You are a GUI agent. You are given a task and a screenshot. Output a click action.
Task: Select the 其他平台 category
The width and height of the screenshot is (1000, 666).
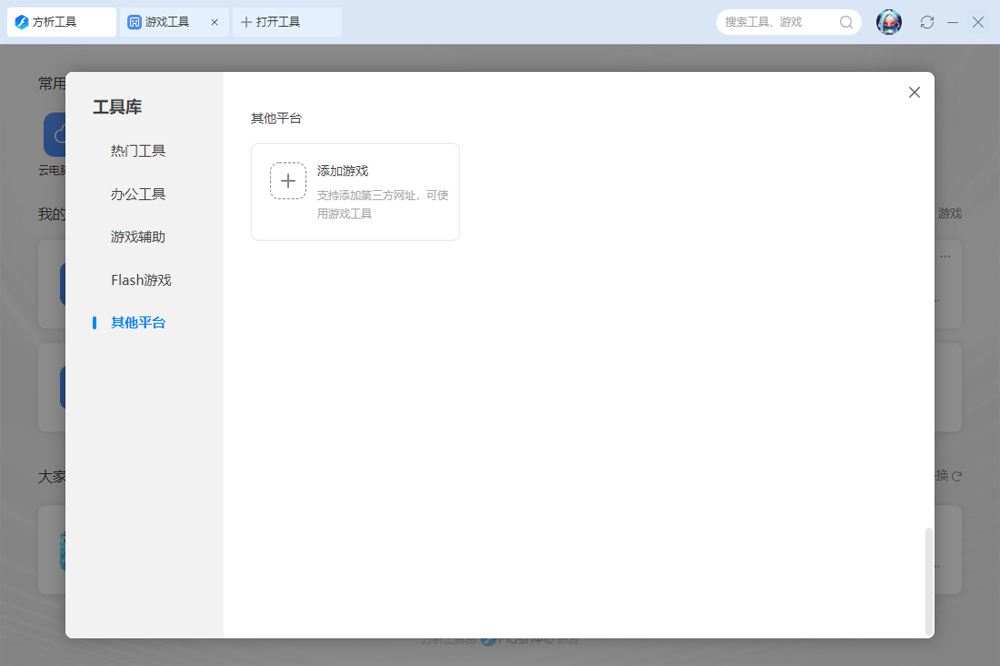coord(138,323)
